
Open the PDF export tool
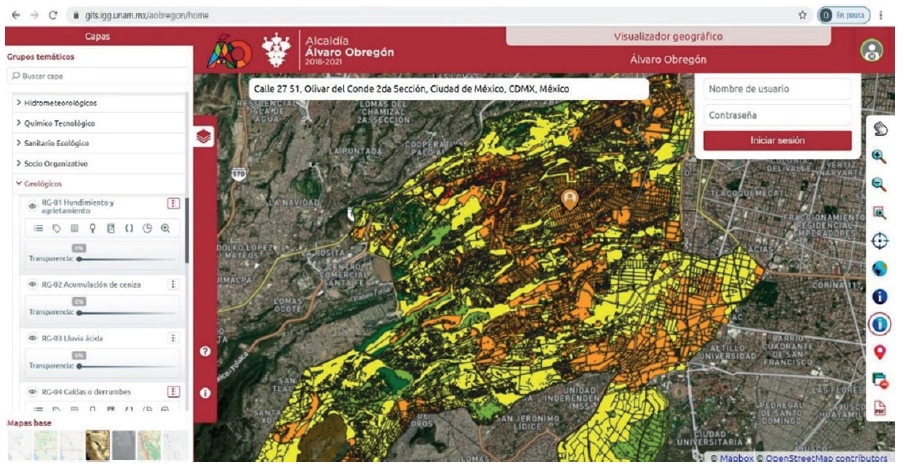click(x=879, y=407)
